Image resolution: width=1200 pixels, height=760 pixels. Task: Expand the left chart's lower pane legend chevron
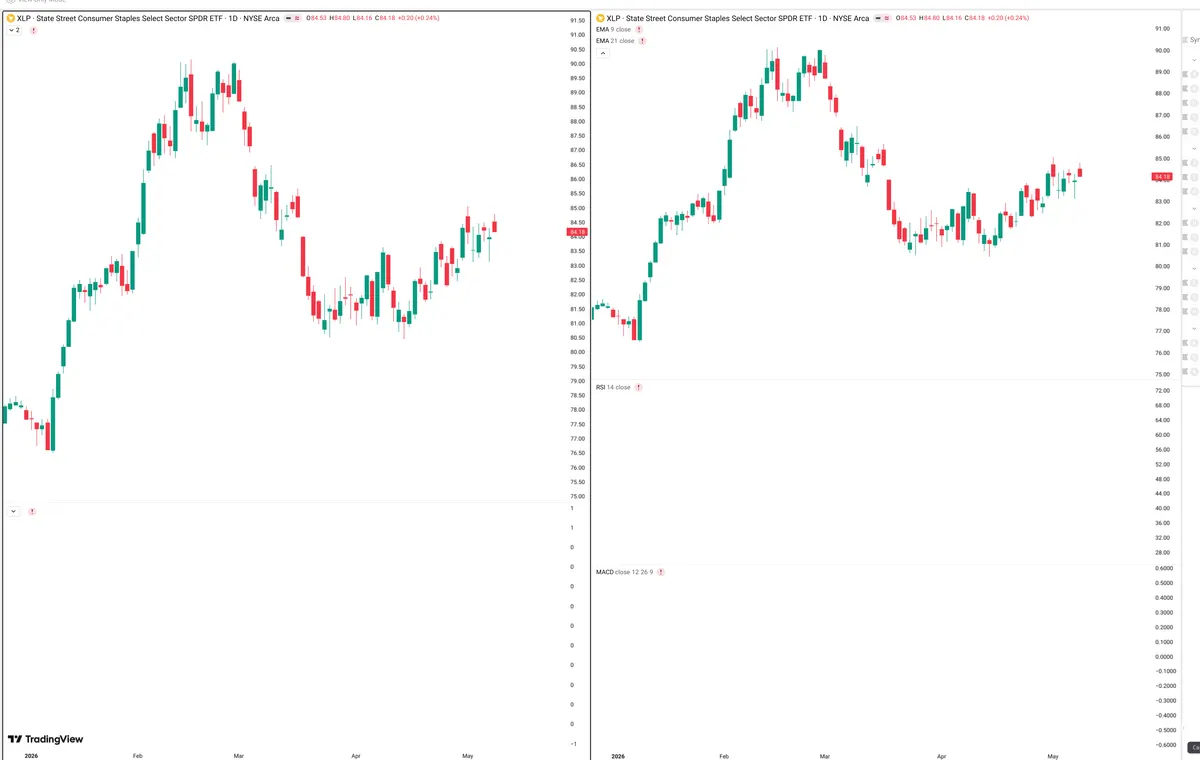tap(13, 511)
